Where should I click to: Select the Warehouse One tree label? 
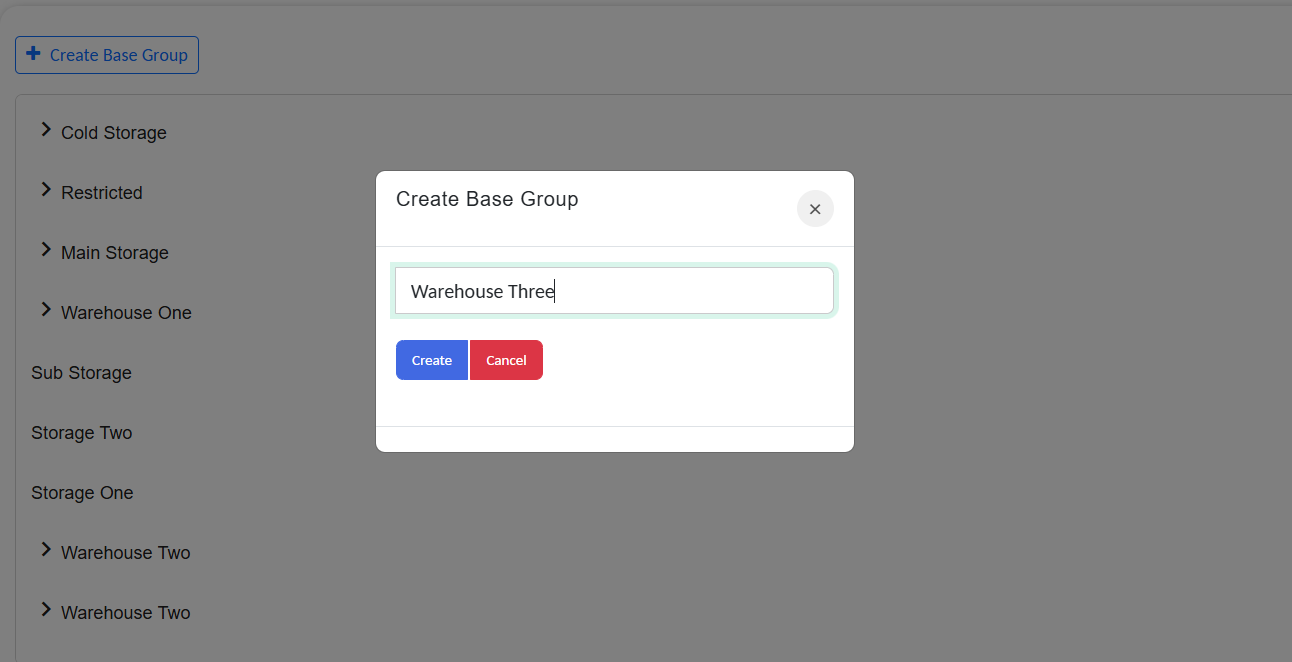[x=126, y=313]
